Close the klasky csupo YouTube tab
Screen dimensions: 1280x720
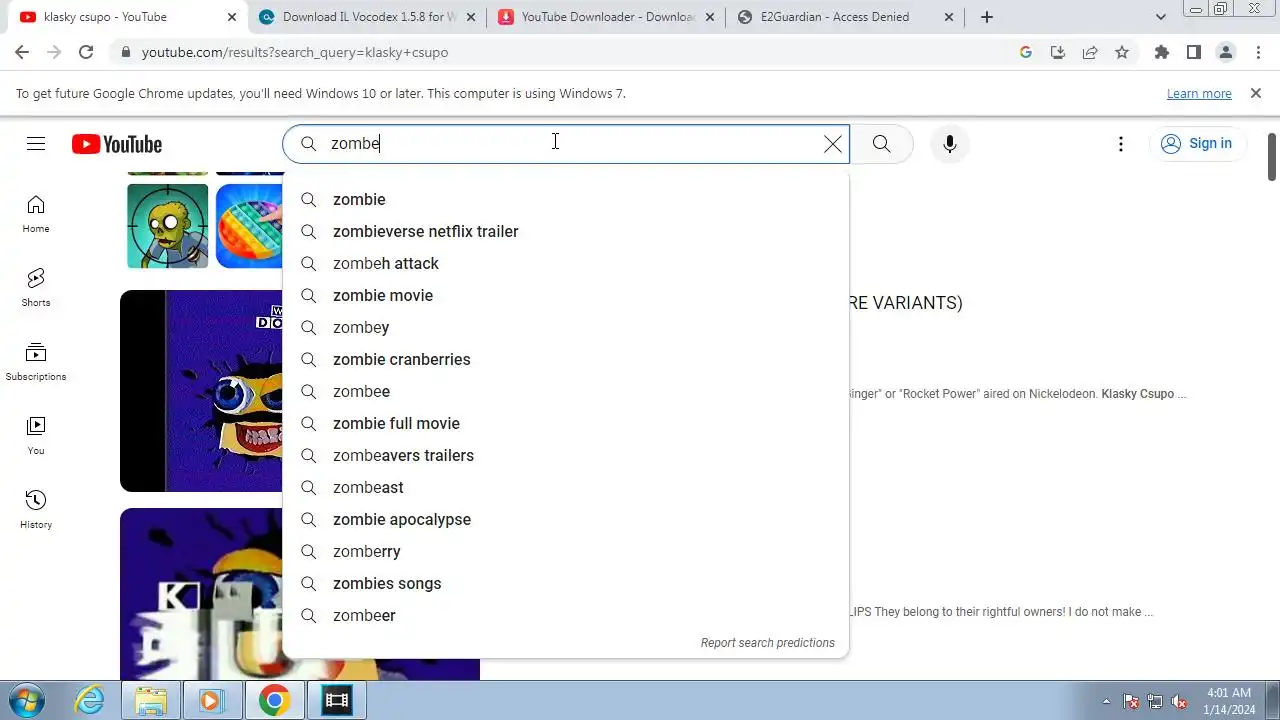[x=232, y=17]
